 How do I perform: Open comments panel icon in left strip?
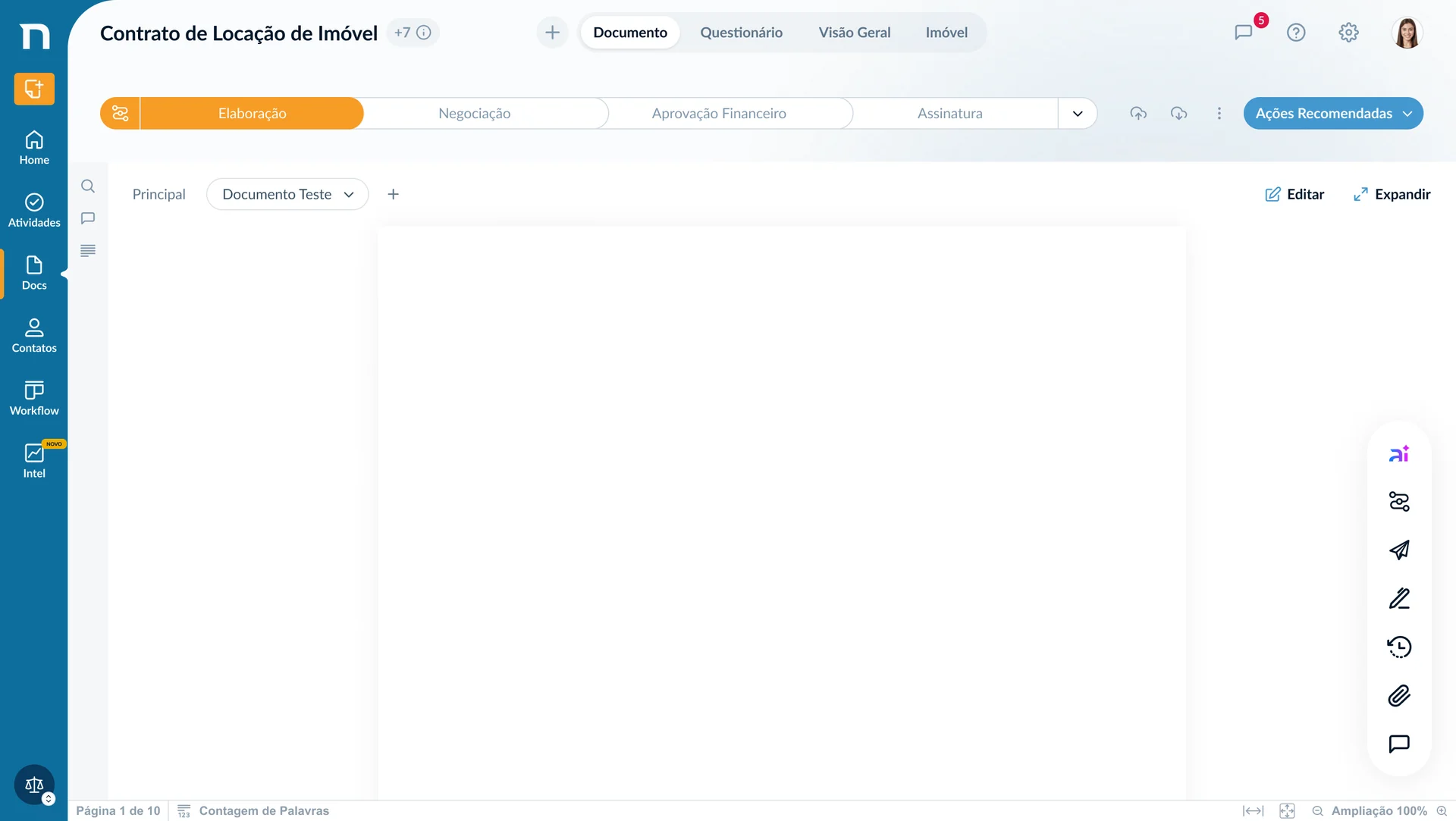coord(88,218)
